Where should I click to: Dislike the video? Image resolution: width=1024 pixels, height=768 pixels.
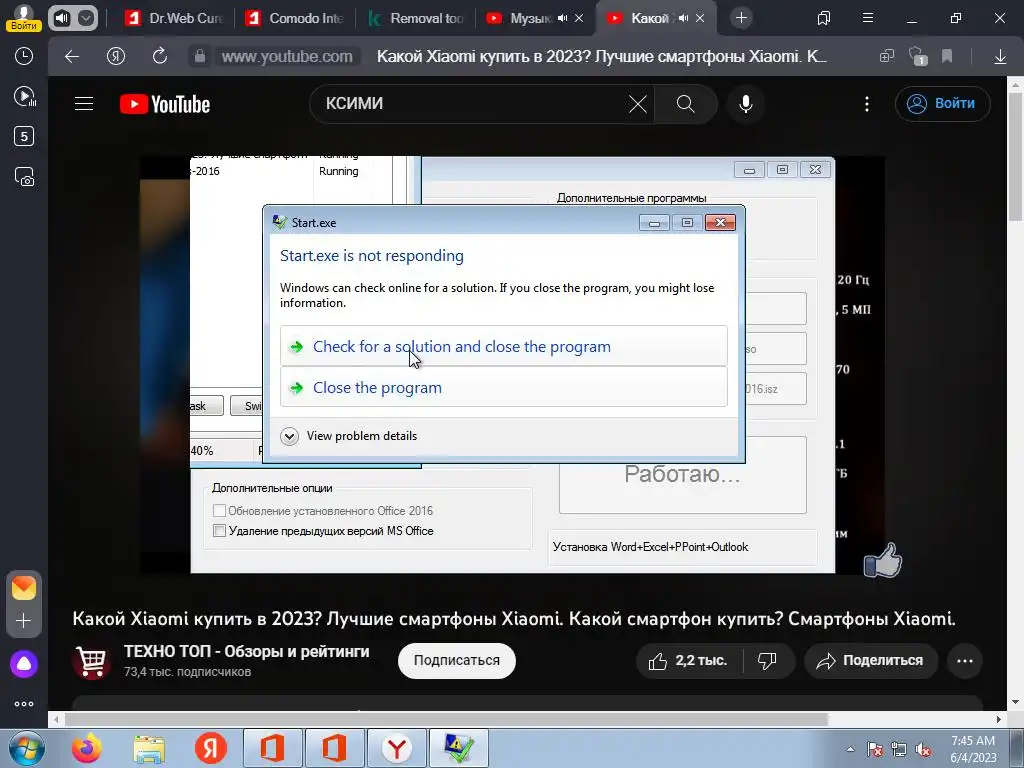[768, 661]
